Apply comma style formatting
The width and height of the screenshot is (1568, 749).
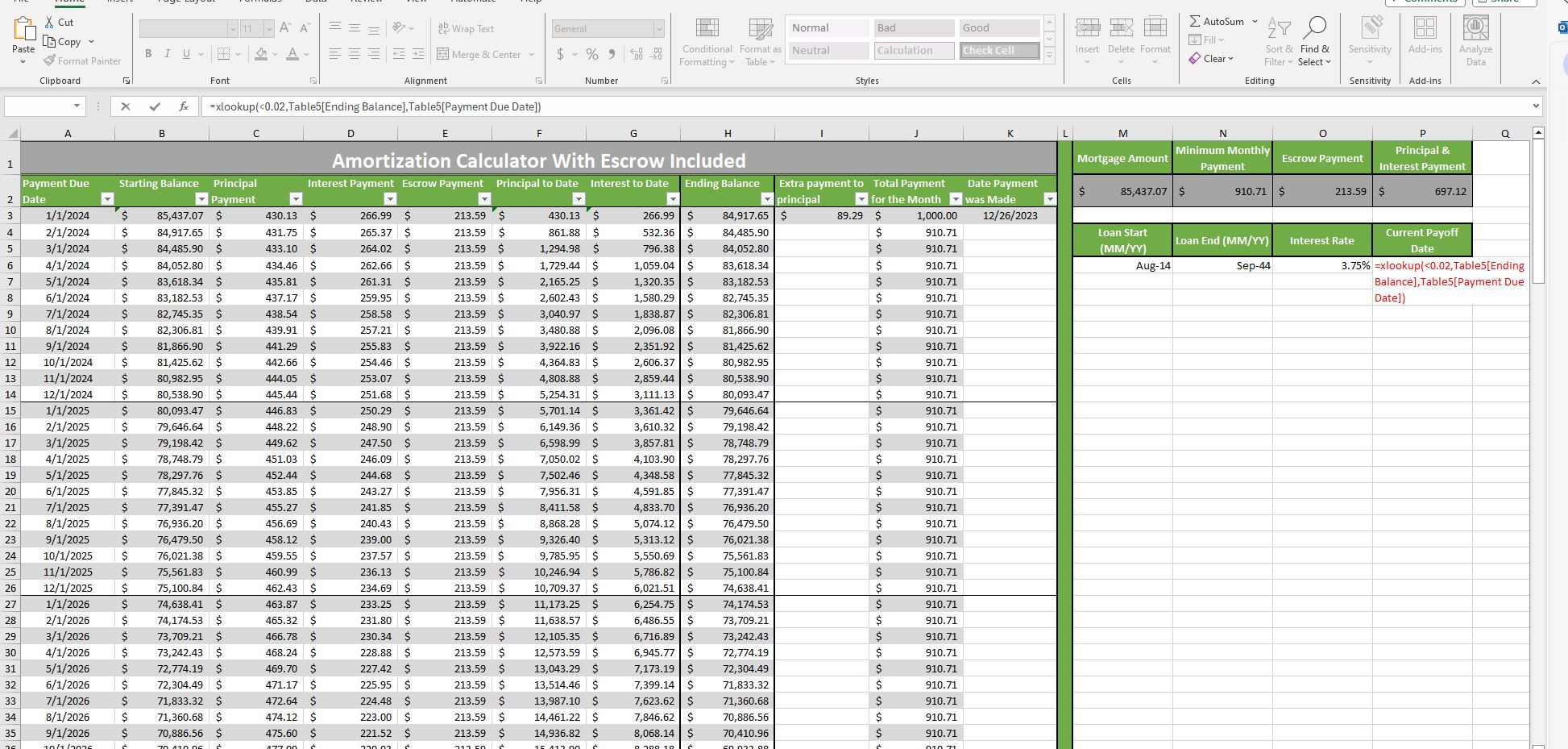[612, 55]
